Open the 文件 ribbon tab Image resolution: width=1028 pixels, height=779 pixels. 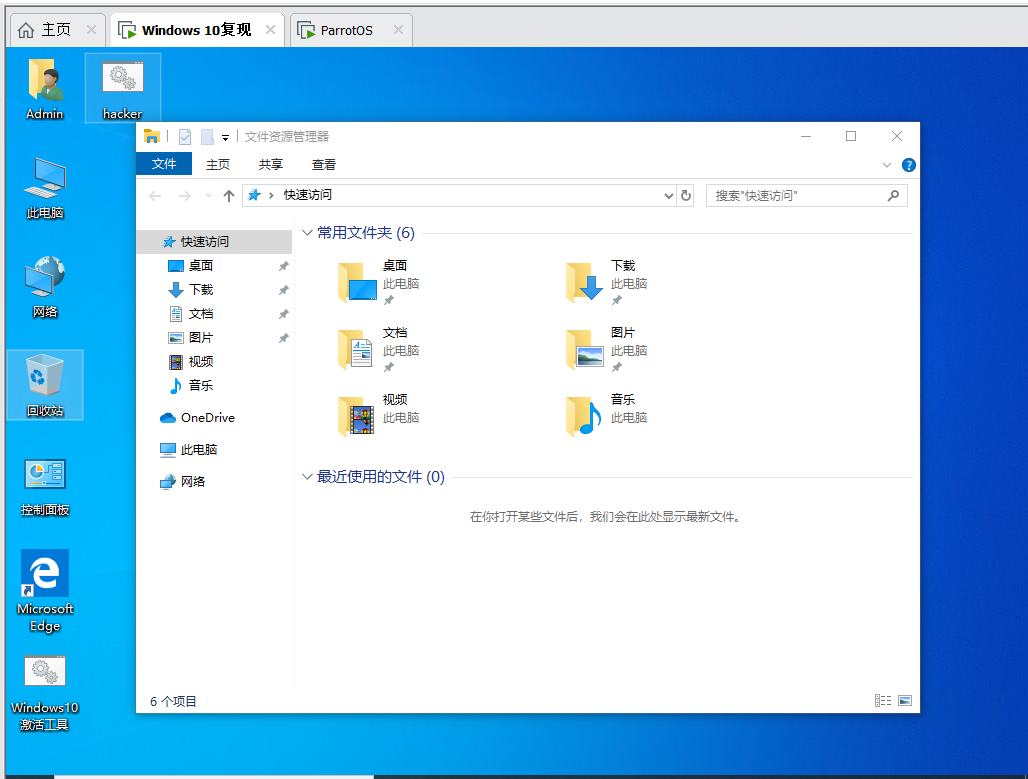(x=164, y=164)
